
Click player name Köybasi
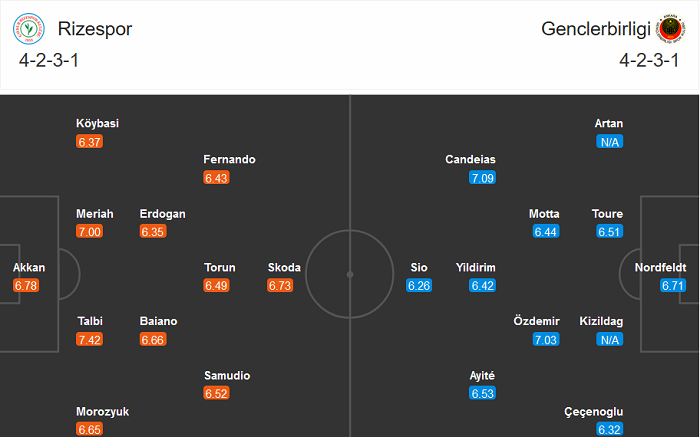point(97,123)
